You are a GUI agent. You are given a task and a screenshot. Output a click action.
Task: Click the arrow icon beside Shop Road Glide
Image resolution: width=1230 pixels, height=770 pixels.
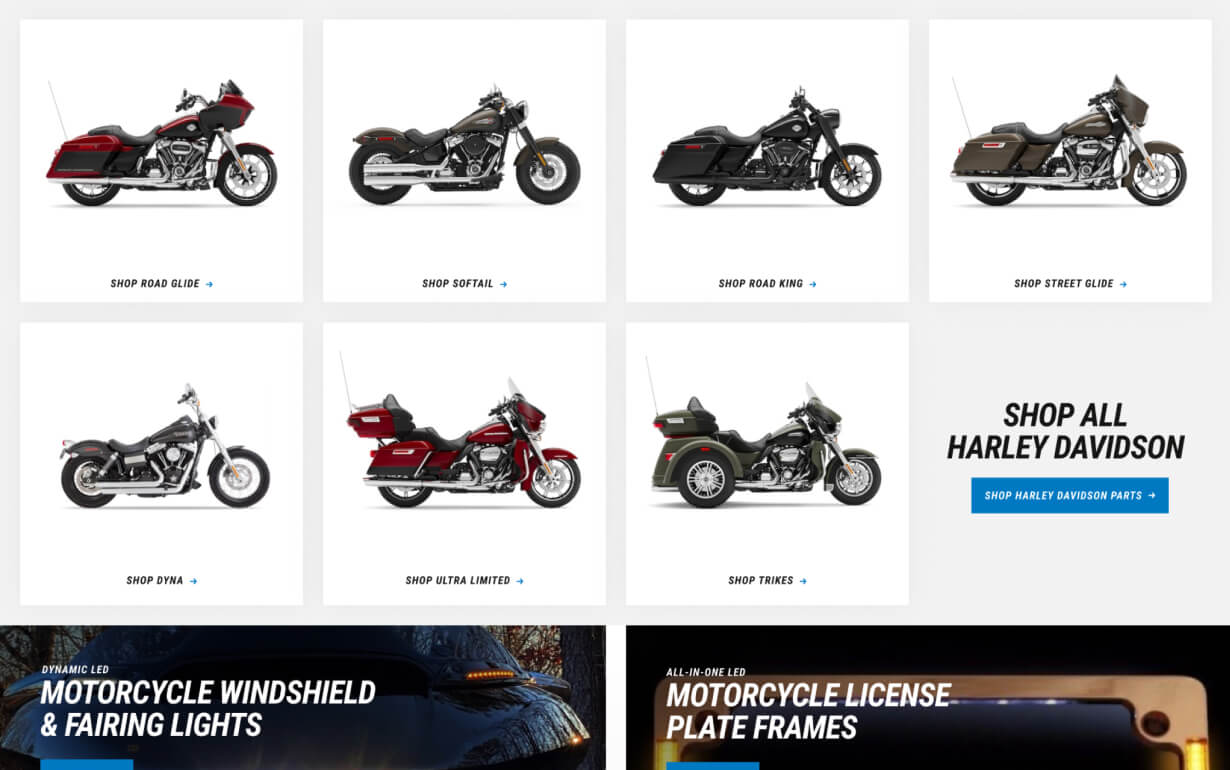209,284
